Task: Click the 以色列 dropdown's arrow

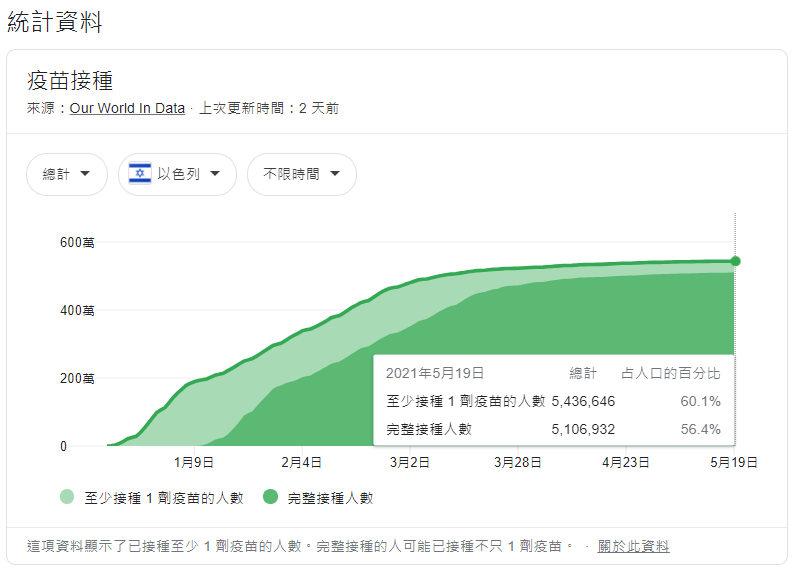Action: pos(215,173)
